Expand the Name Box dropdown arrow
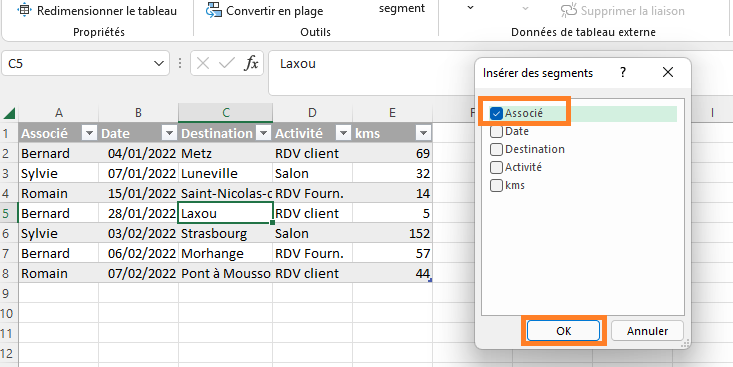Screen dimensions: 733x367 click(159, 64)
